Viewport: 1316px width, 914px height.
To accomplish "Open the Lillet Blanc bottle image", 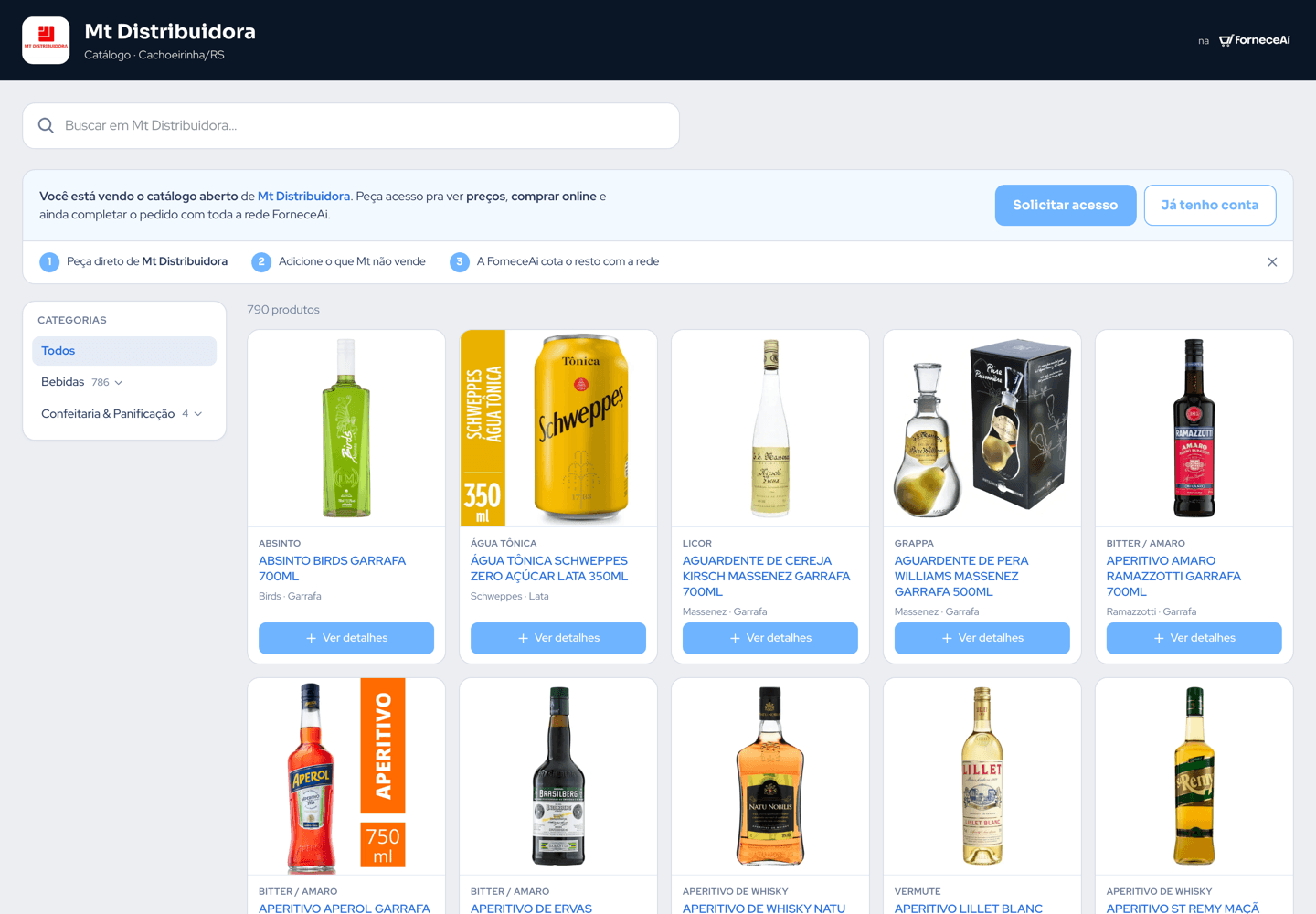I will pos(982,777).
